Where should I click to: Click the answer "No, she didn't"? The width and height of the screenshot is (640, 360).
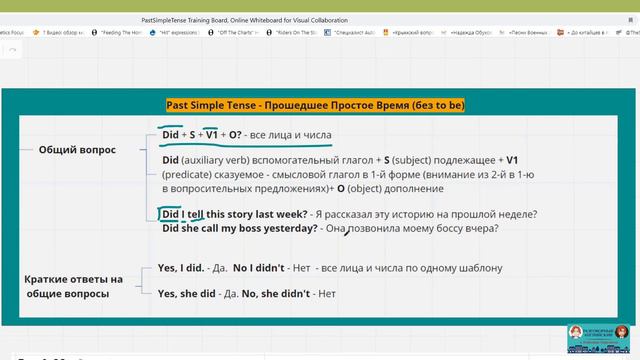276,293
